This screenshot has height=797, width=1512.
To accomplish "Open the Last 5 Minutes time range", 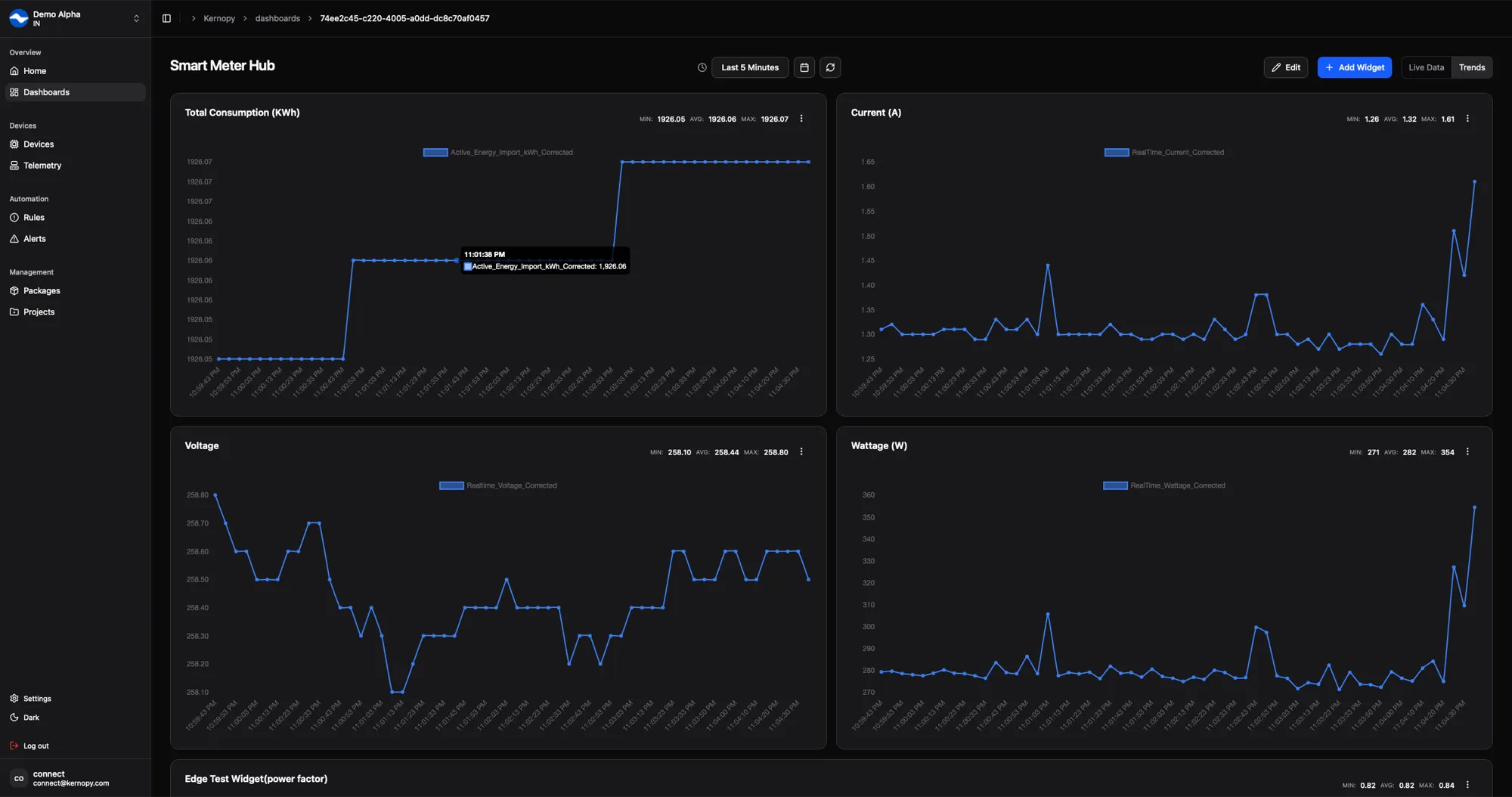I will [749, 67].
